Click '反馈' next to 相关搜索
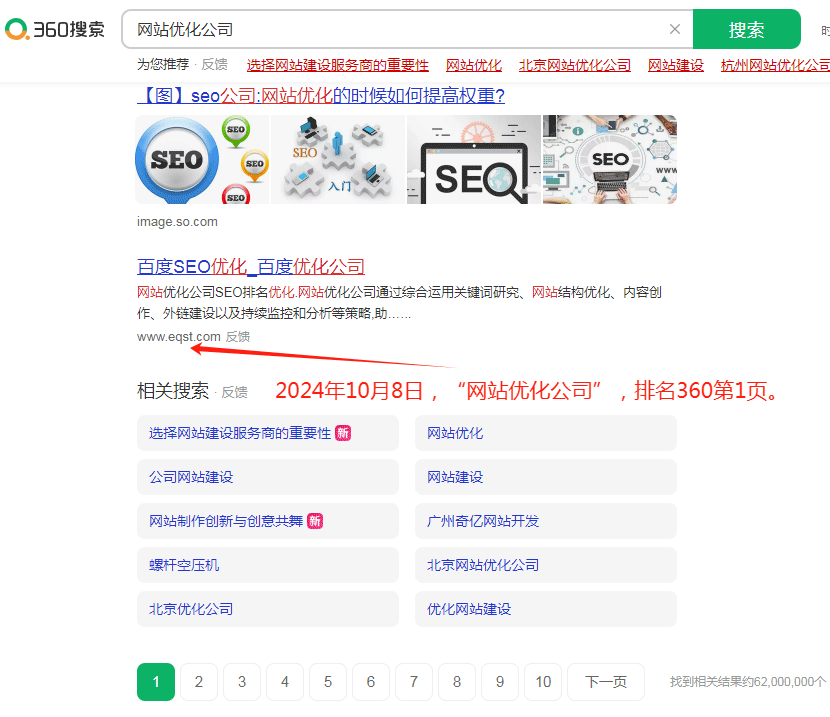830x717 pixels. [234, 391]
